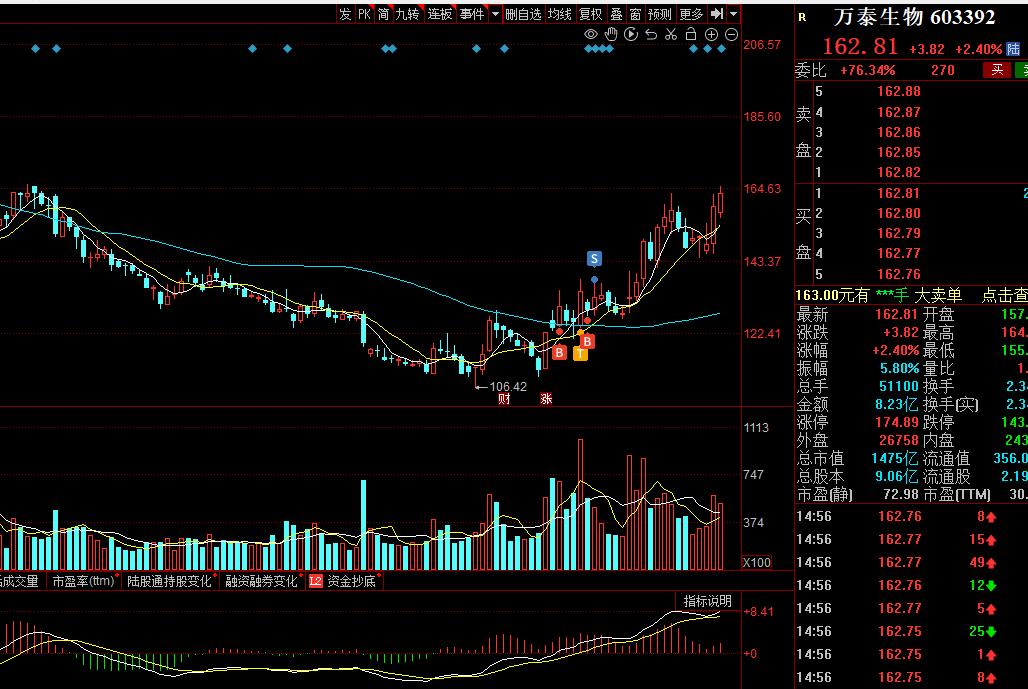Switch to the 陆股通持股变化 tab
This screenshot has height=689, width=1028.
coord(169,581)
